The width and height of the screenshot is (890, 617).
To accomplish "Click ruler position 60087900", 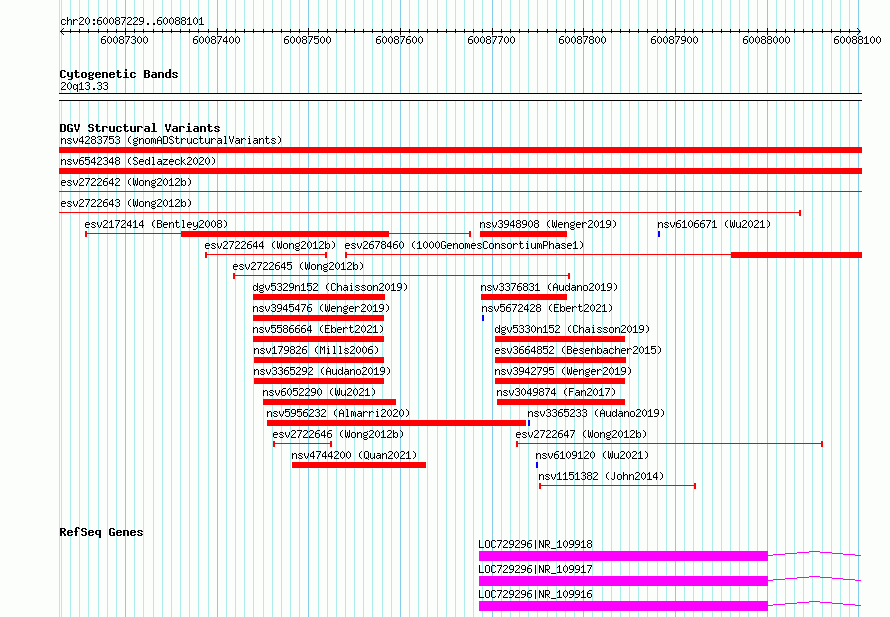I will pyautogui.click(x=674, y=40).
